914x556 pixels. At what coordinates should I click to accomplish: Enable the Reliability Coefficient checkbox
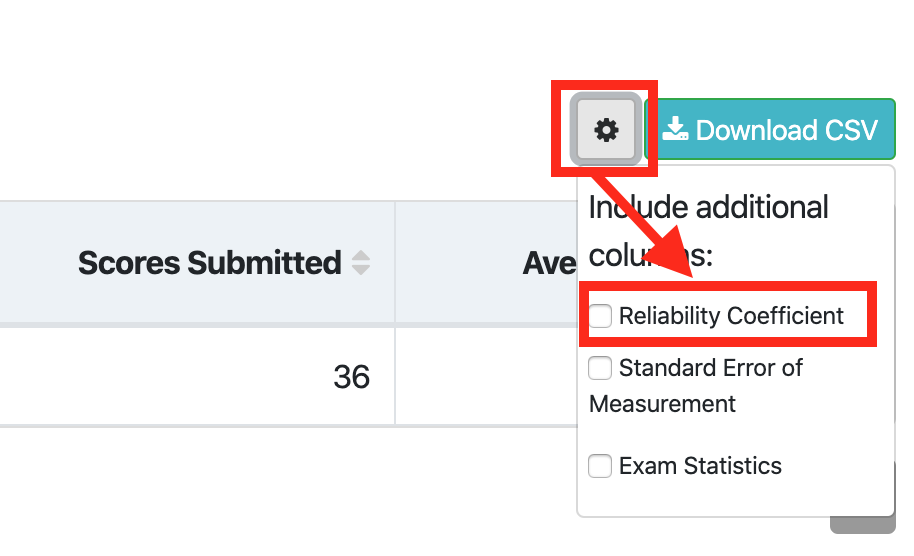click(600, 316)
